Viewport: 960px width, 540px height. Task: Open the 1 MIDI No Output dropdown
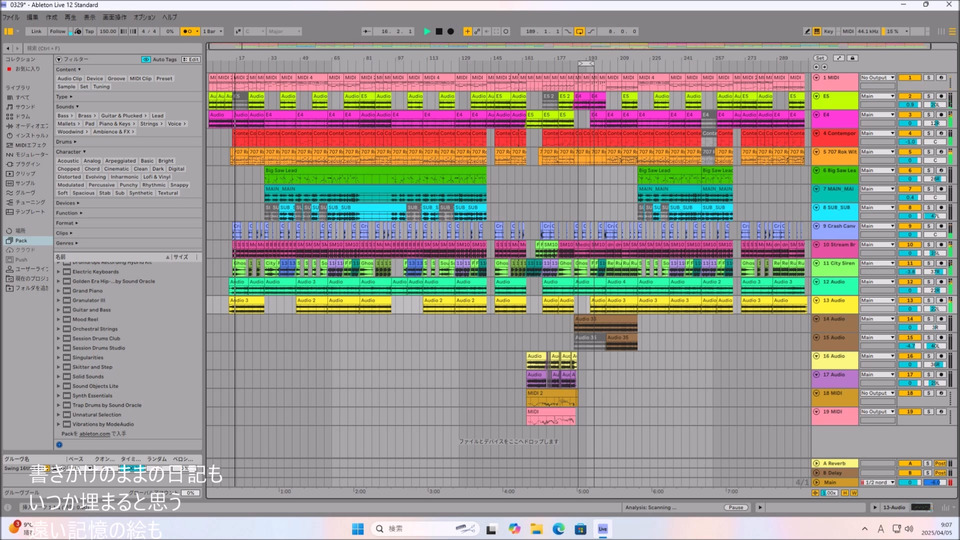877,78
